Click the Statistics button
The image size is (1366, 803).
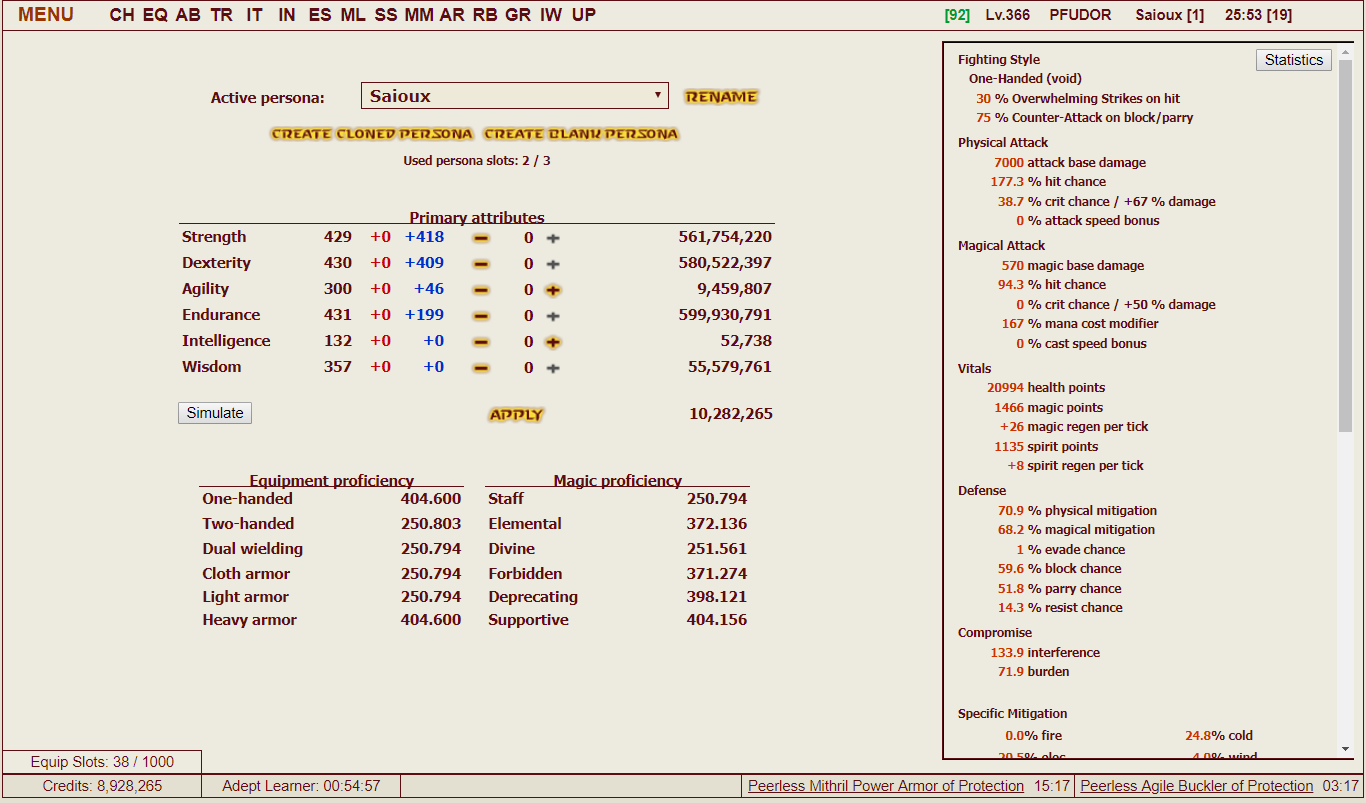tap(1294, 60)
